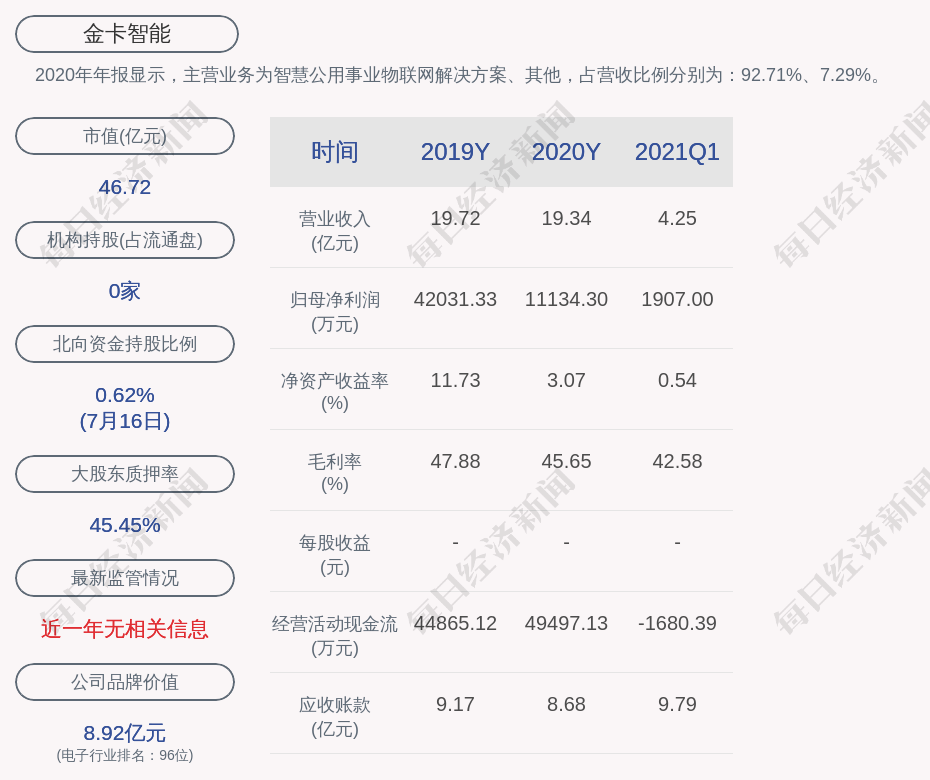Click the 北向资金持股比例 badge
Image resolution: width=930 pixels, height=780 pixels.
(124, 344)
